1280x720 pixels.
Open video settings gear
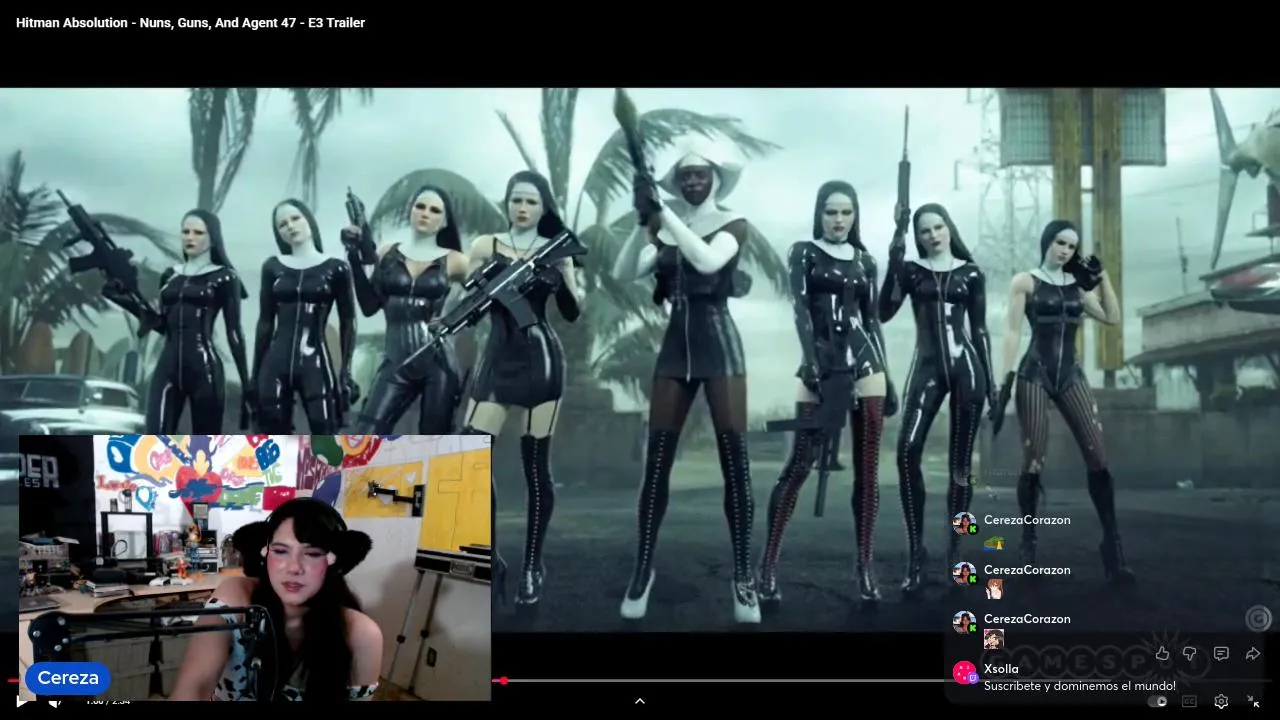1221,701
